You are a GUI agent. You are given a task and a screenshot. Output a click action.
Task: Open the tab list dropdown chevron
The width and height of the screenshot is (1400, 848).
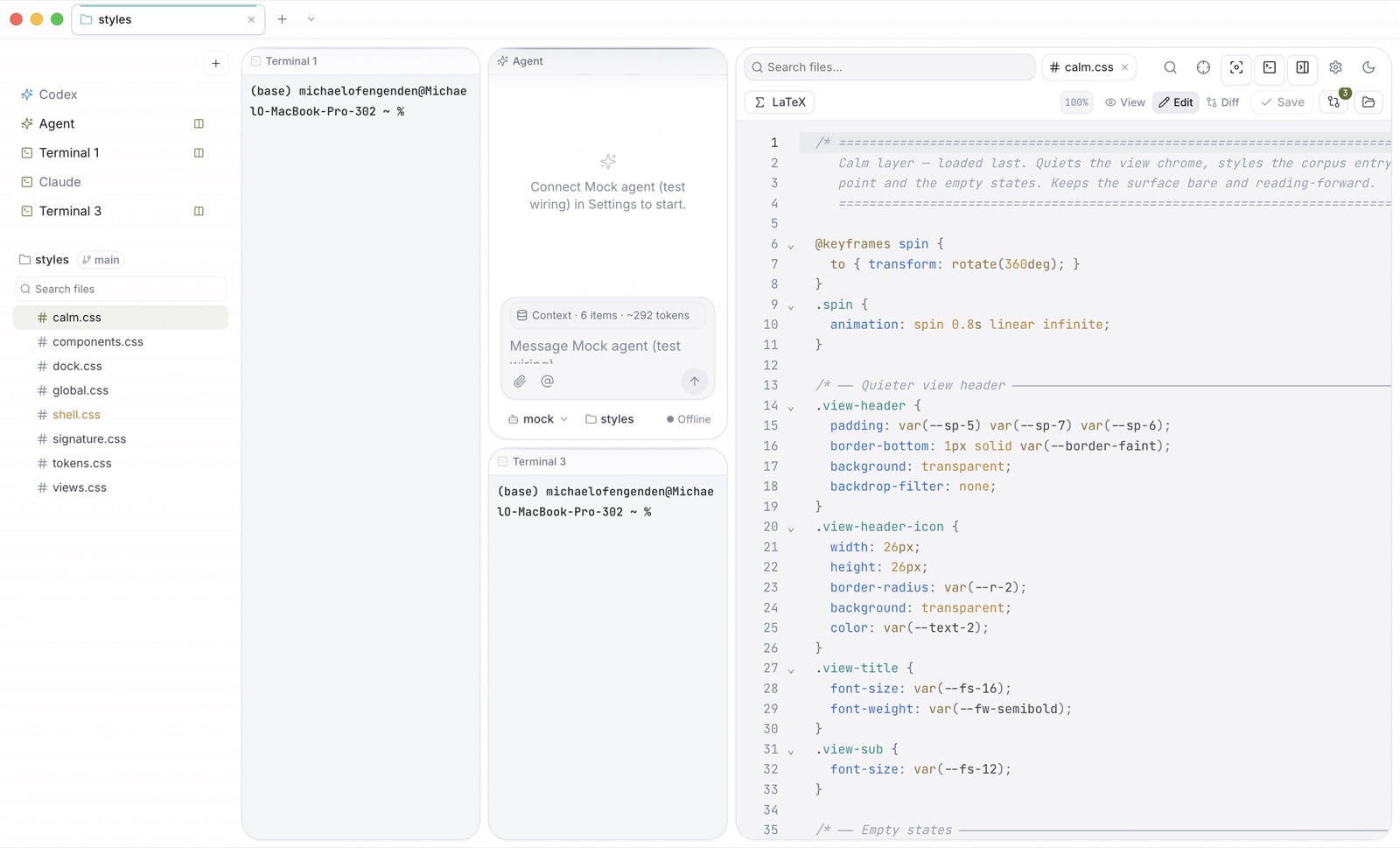[311, 19]
